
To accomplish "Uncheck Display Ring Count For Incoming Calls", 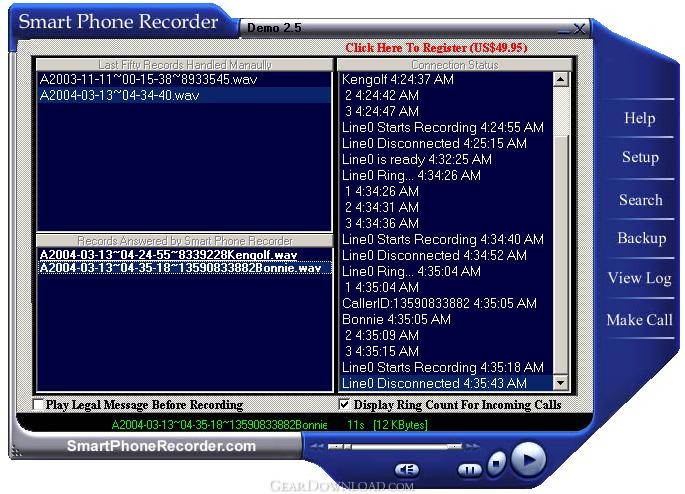I will [345, 406].
